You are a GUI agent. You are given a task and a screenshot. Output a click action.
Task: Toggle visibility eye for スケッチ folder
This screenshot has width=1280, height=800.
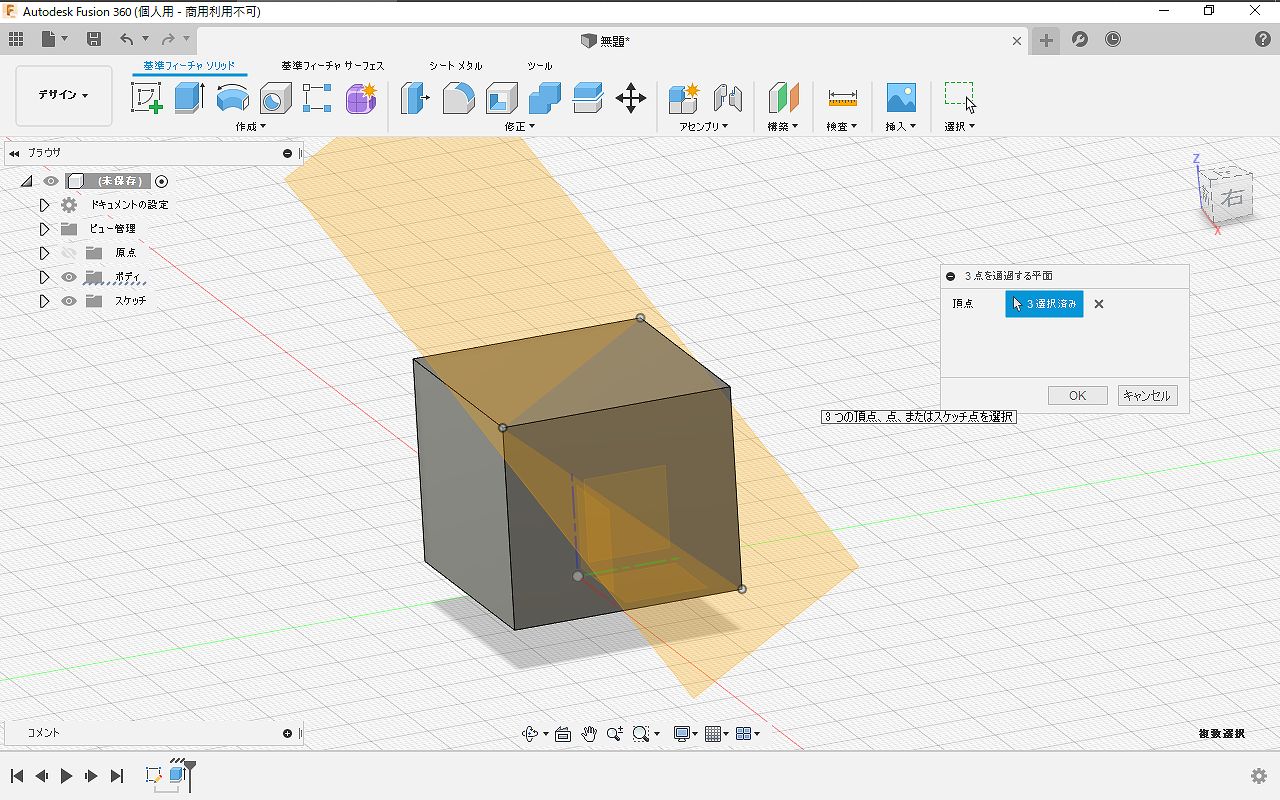69,301
